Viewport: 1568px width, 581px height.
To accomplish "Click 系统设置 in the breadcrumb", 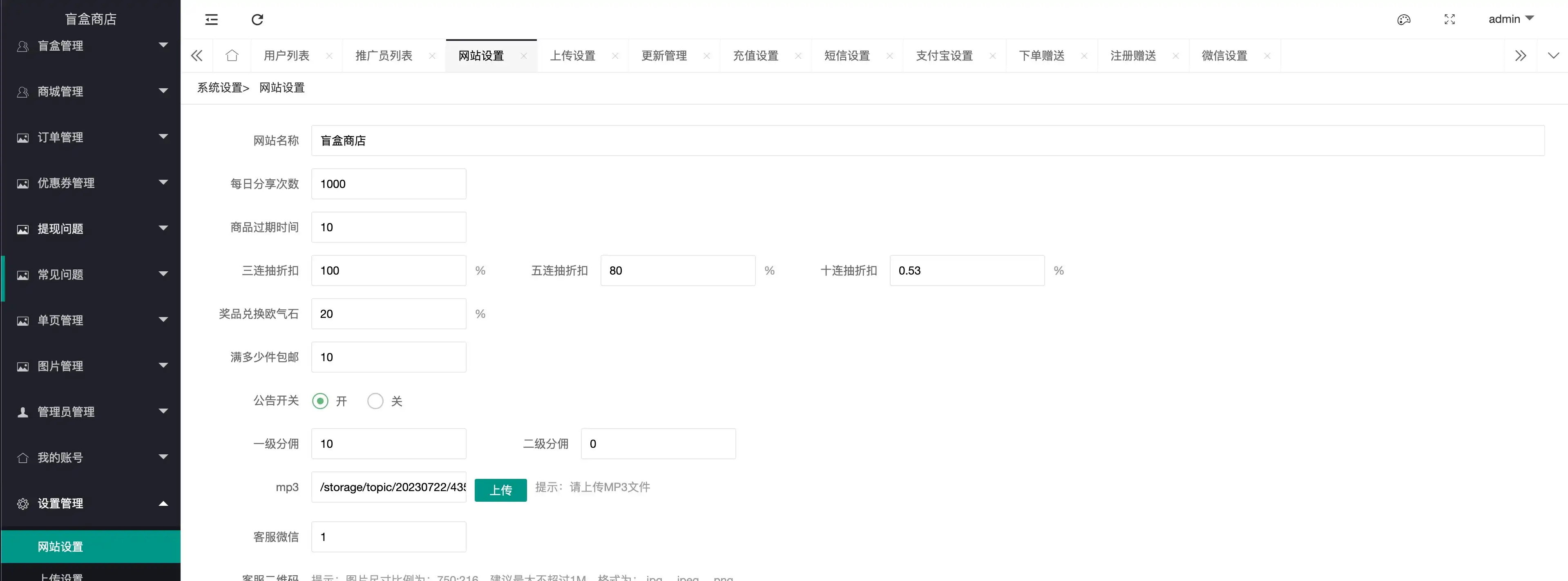I will click(219, 88).
